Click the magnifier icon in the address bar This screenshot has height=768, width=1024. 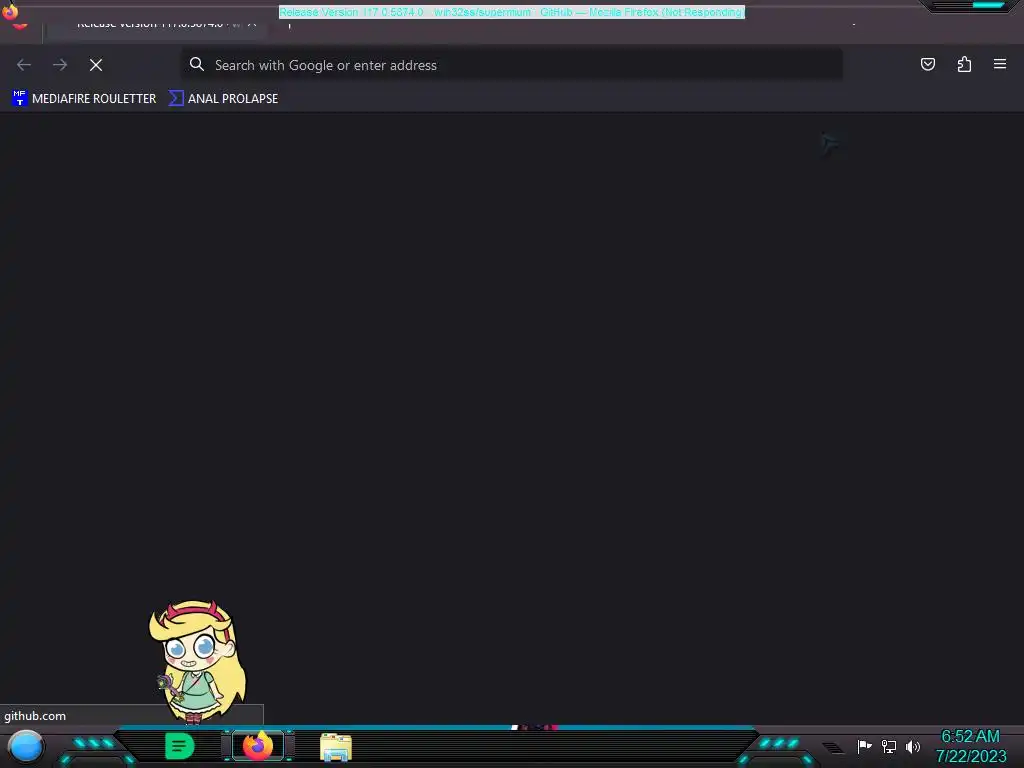click(197, 64)
